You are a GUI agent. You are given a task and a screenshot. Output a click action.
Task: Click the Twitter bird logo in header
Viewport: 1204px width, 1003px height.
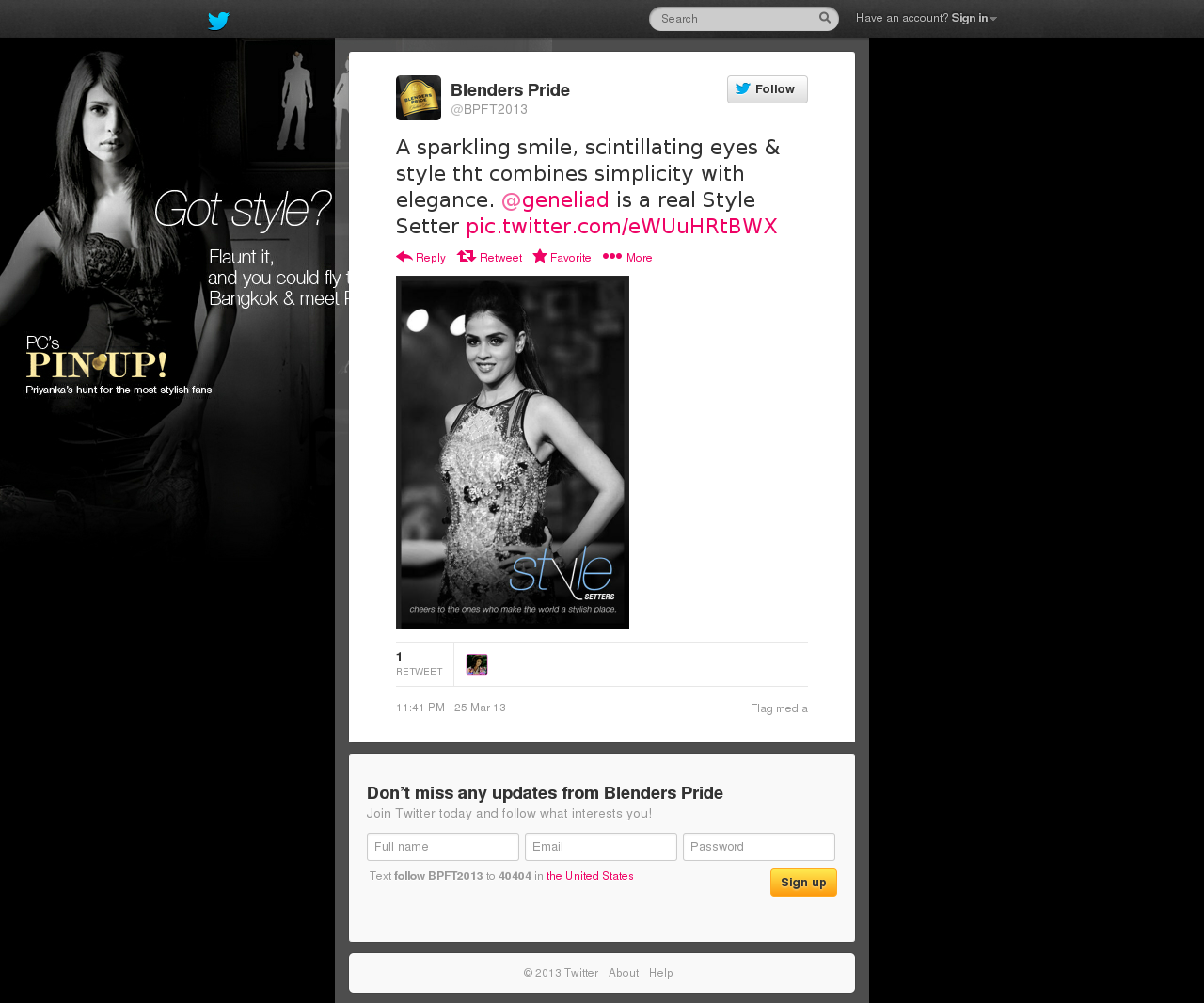click(x=218, y=20)
